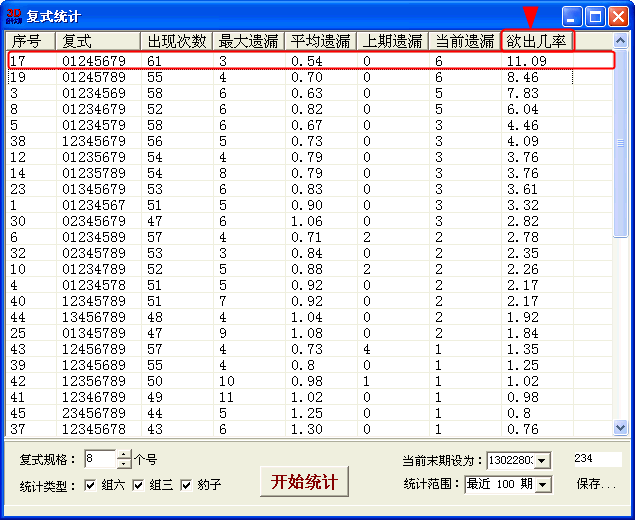Decrease 复式规格 value with down spinner
The width and height of the screenshot is (635, 520).
[x=124, y=464]
